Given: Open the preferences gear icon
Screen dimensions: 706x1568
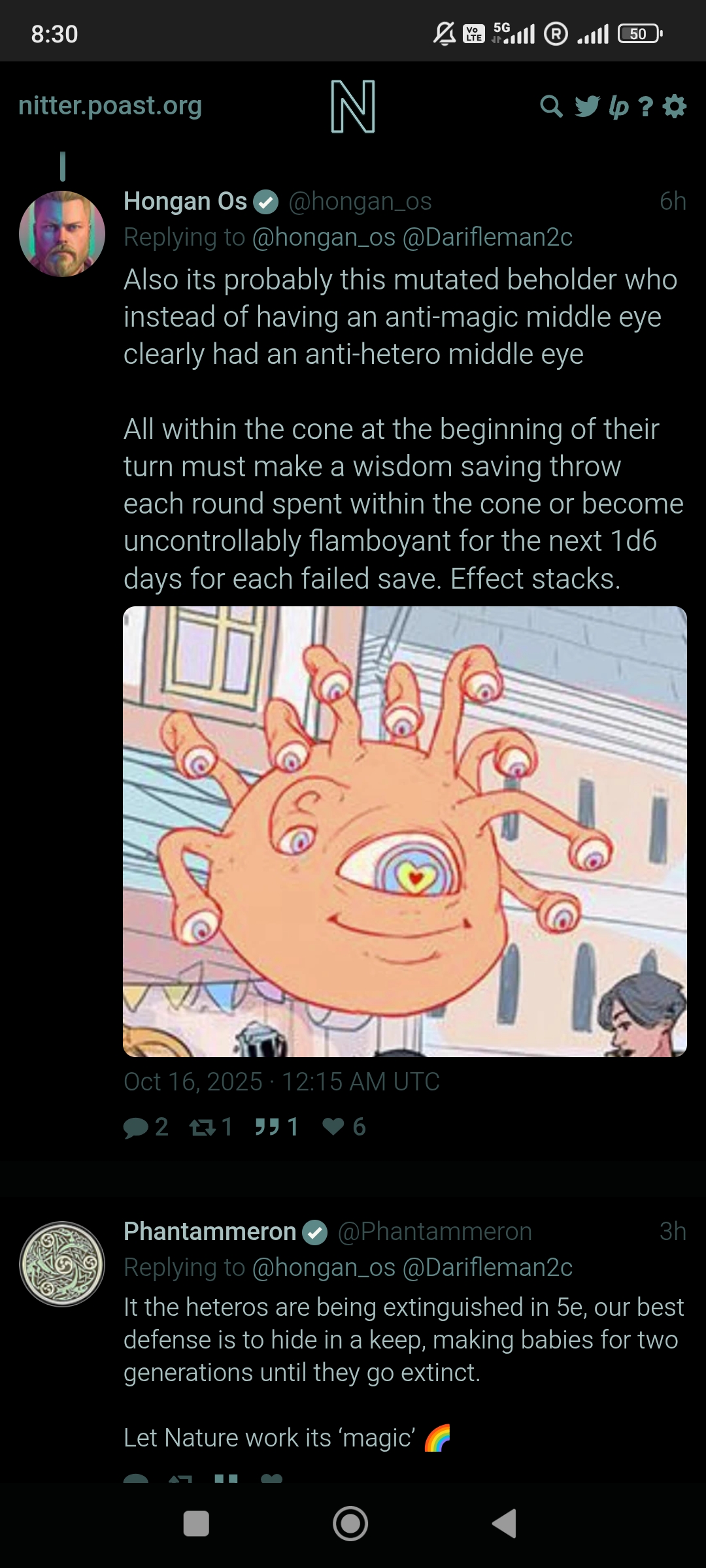Looking at the screenshot, I should (675, 106).
